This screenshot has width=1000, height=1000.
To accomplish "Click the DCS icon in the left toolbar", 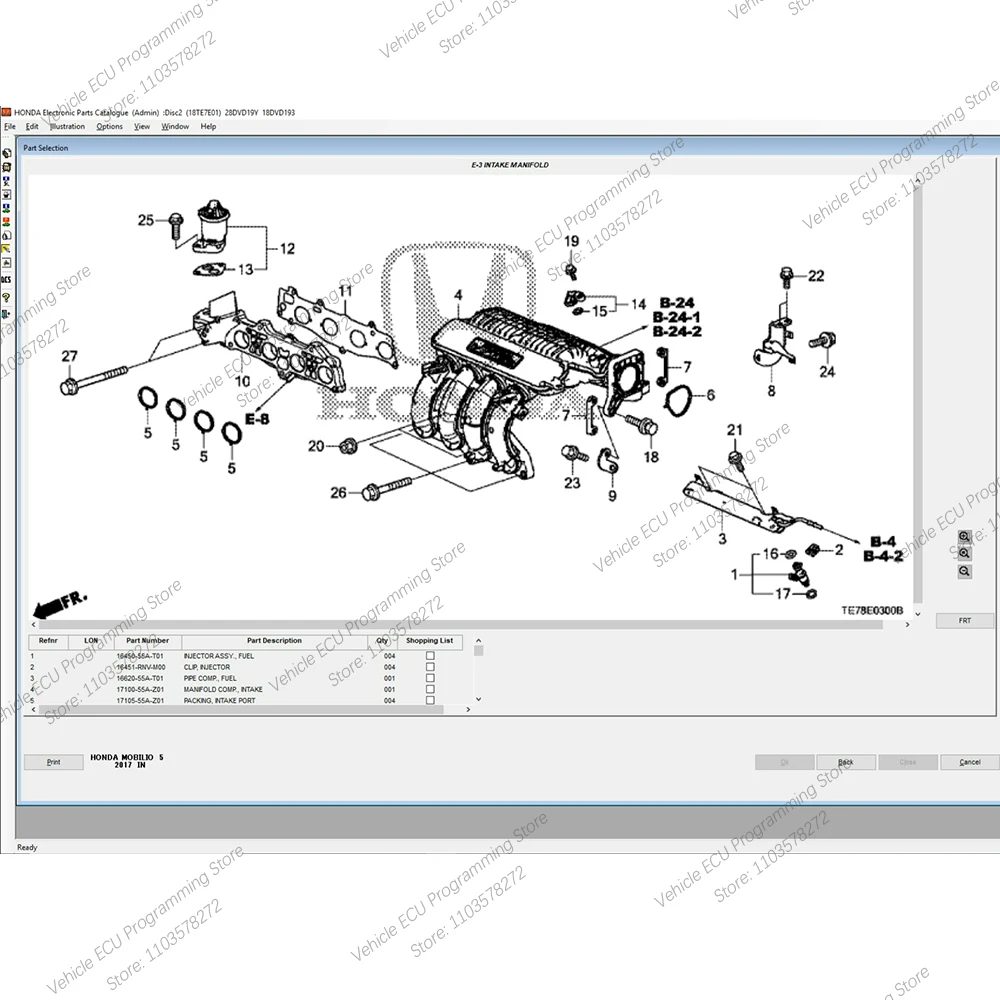I will [6, 279].
